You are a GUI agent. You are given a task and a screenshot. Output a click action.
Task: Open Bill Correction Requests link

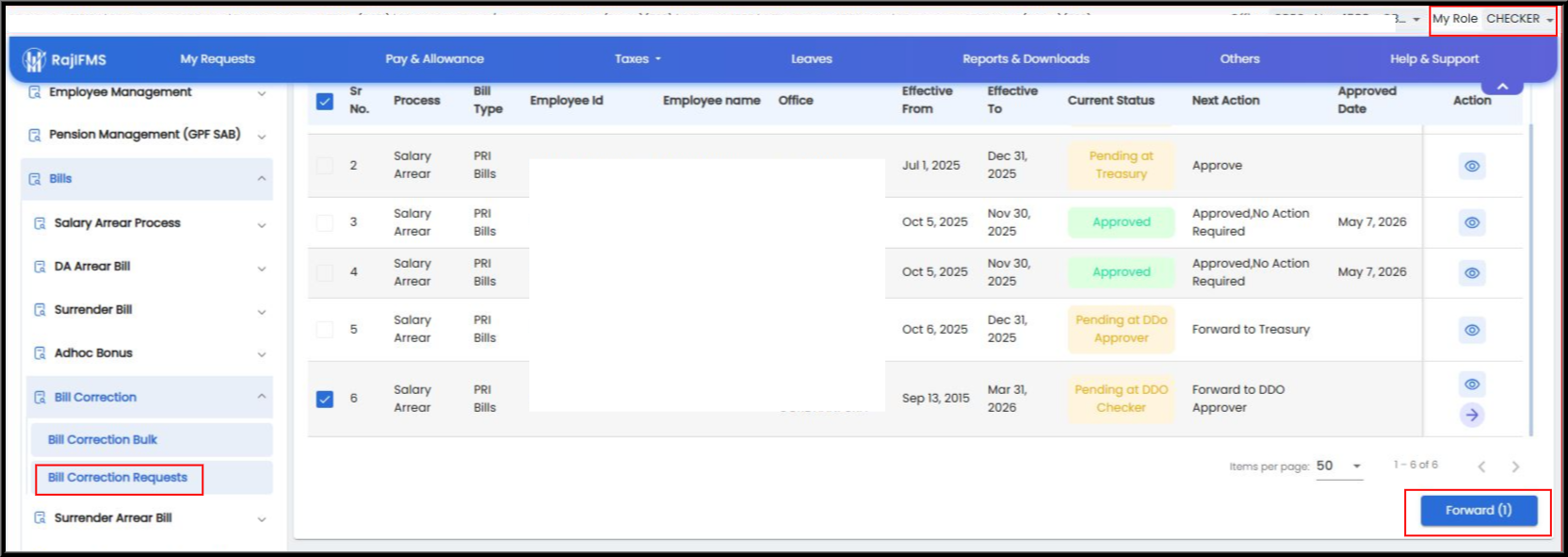[118, 478]
